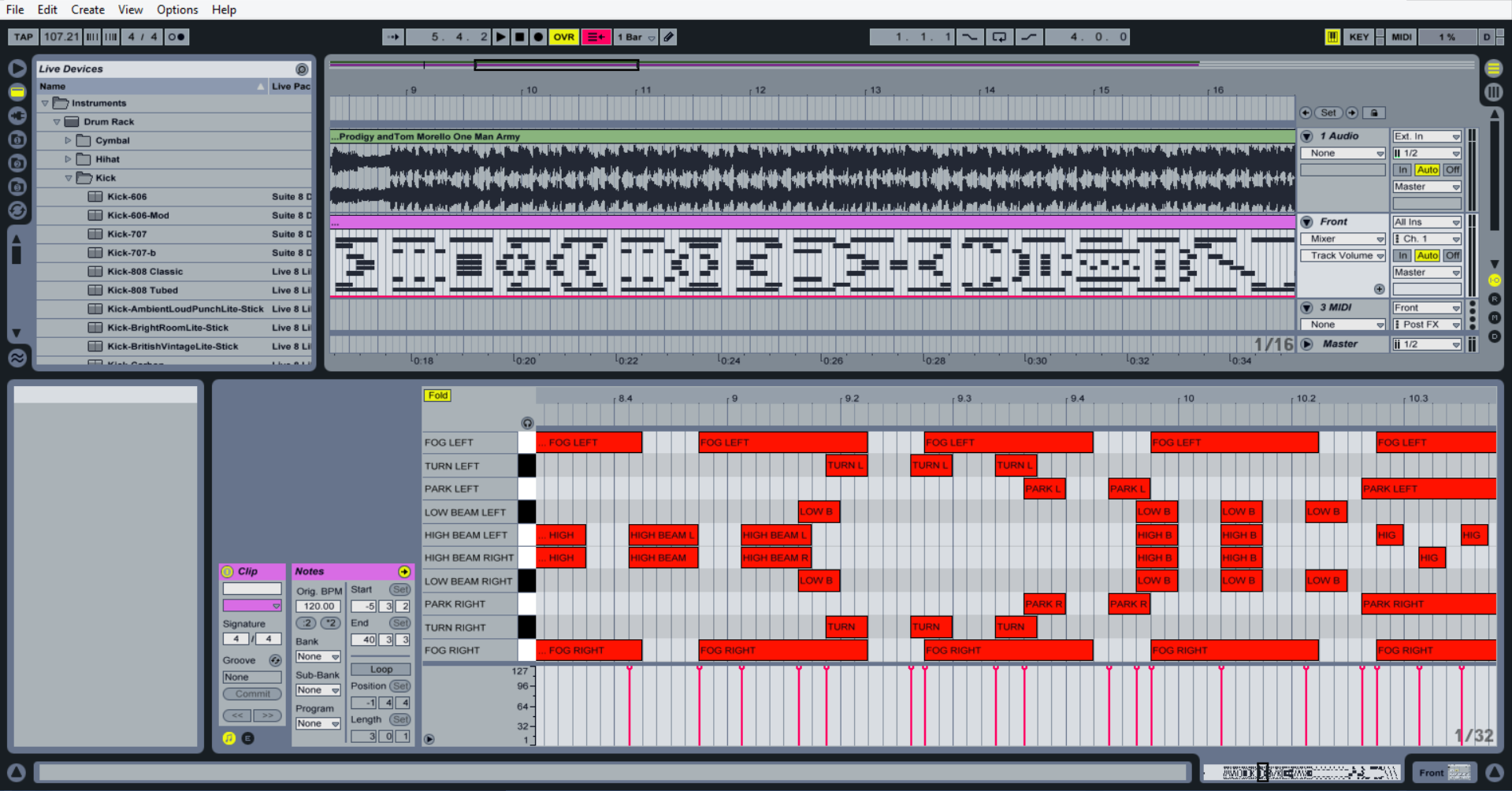Open the Options menu
Image resolution: width=1512 pixels, height=791 pixels.
click(x=177, y=9)
